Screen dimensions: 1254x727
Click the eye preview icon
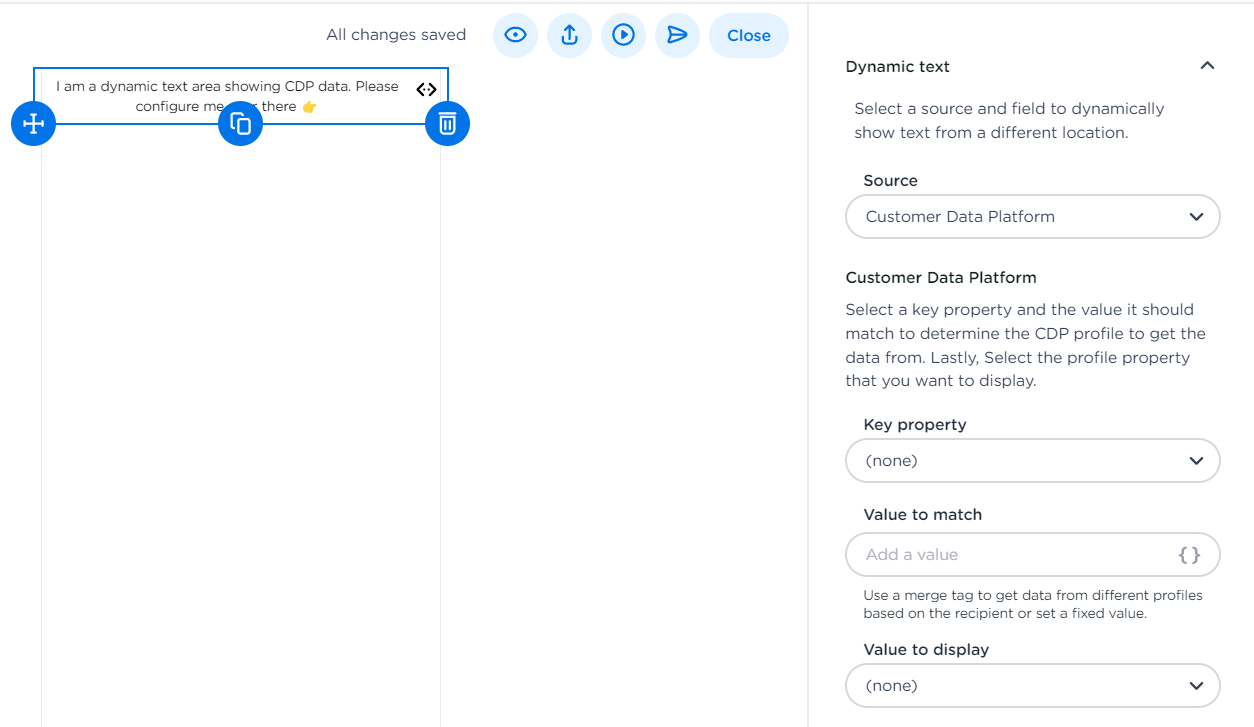click(515, 35)
